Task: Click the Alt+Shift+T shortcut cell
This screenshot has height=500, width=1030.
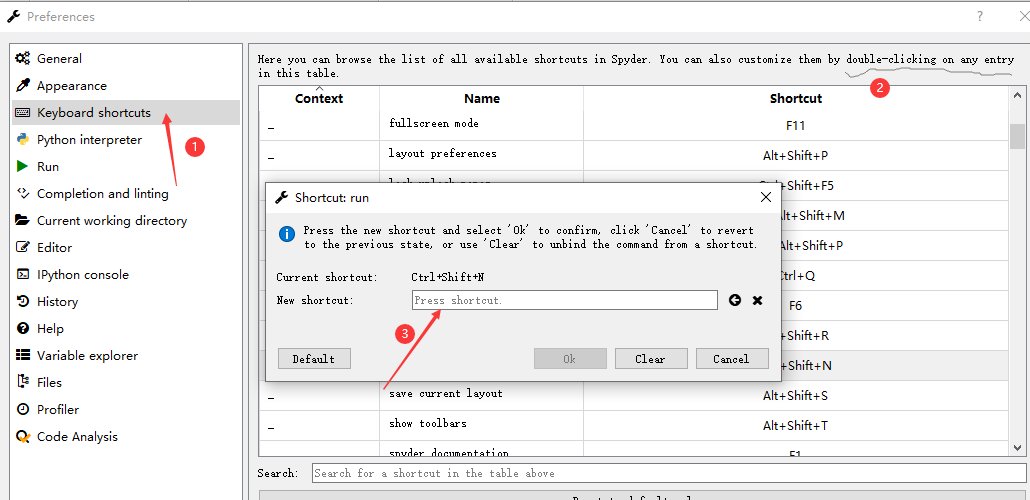Action: (795, 426)
